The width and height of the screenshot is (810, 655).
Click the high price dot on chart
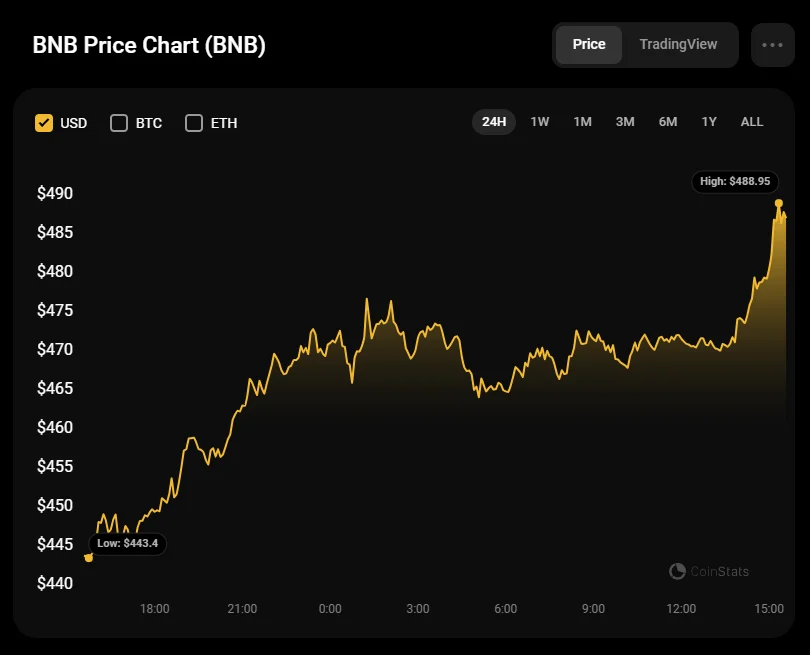click(779, 203)
